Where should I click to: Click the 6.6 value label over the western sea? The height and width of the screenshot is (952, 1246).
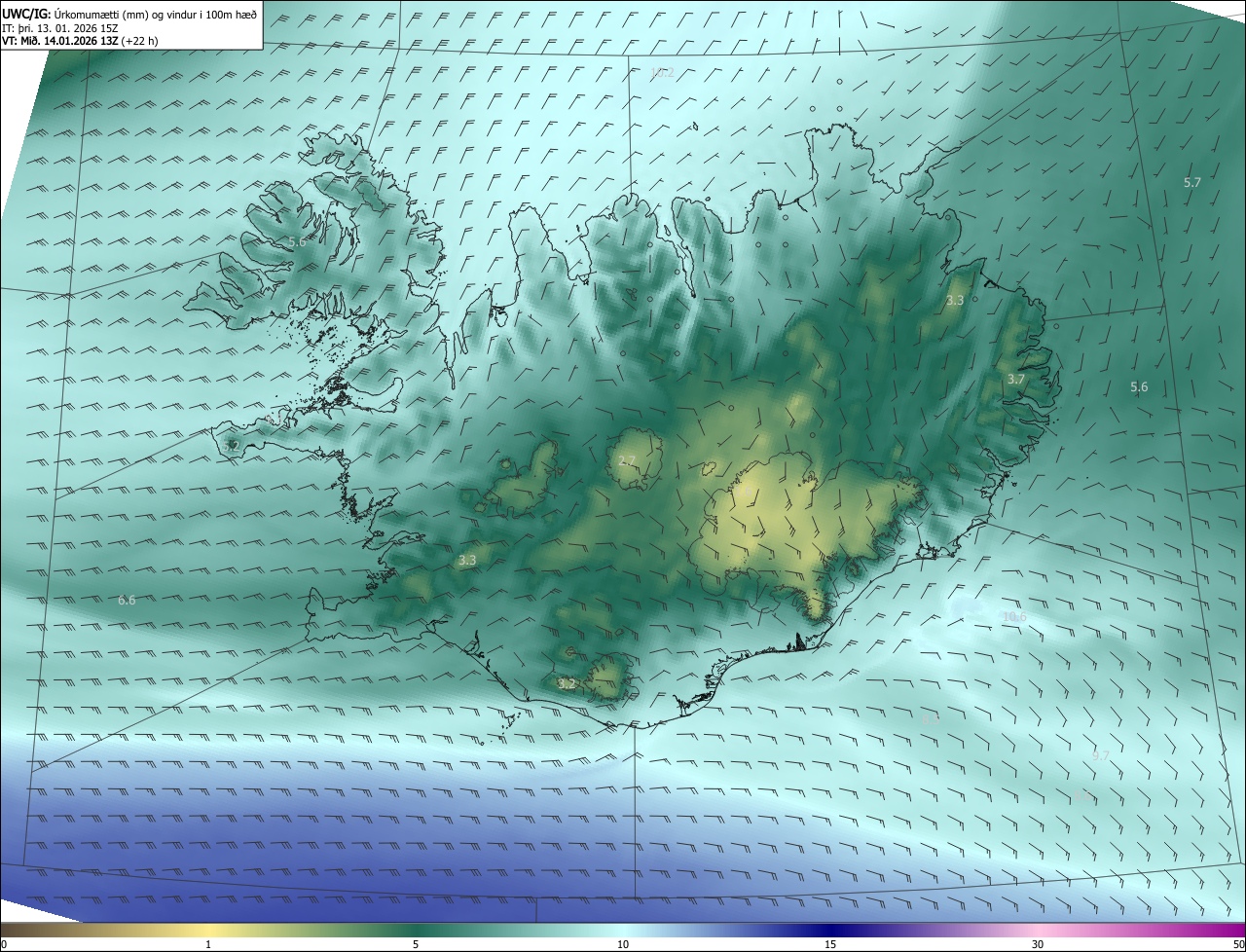[x=127, y=601]
